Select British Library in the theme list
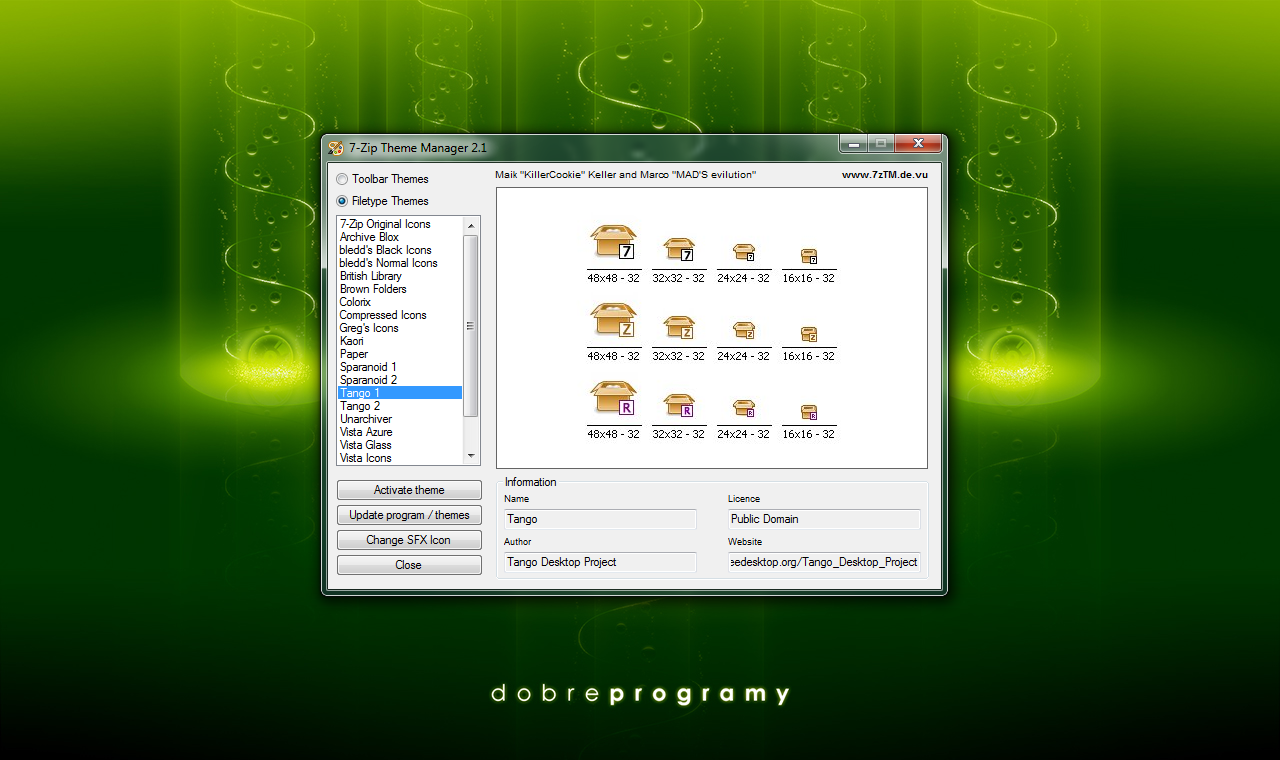This screenshot has height=760, width=1280. click(x=370, y=276)
